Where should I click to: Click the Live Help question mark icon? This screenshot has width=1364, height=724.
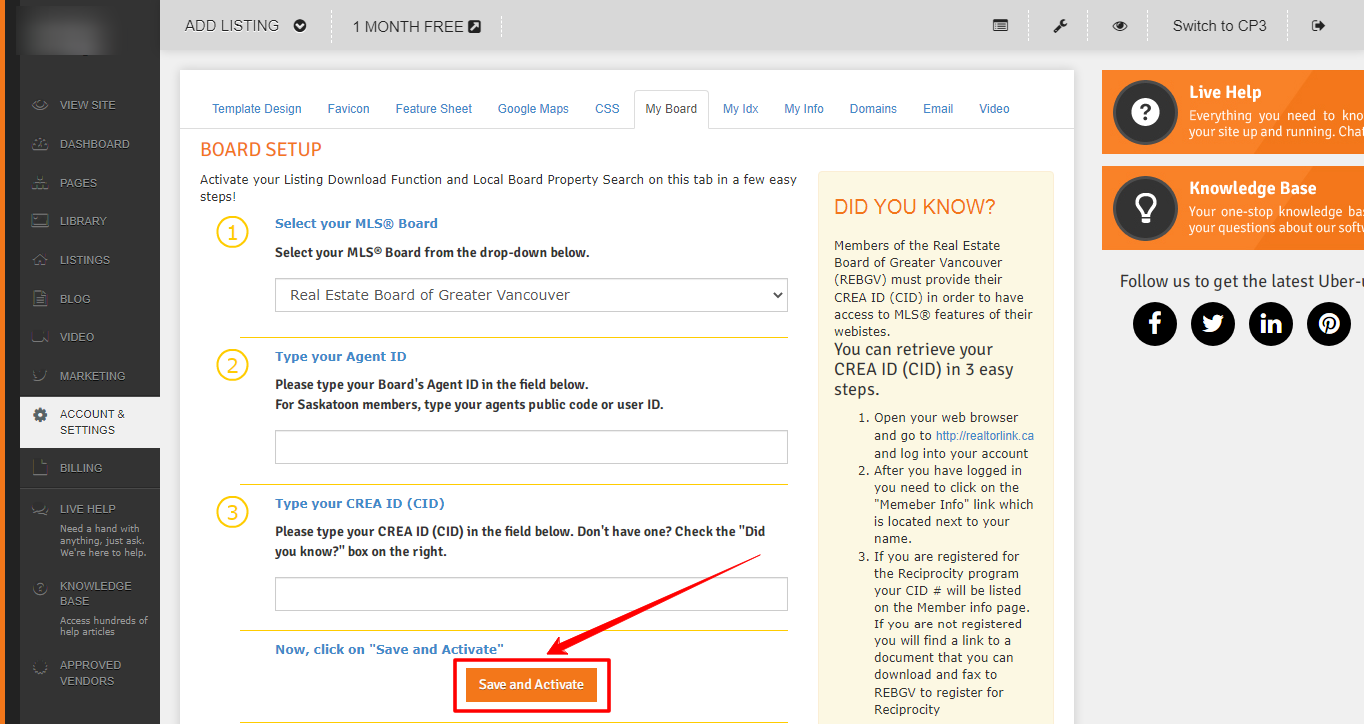pyautogui.click(x=1145, y=112)
